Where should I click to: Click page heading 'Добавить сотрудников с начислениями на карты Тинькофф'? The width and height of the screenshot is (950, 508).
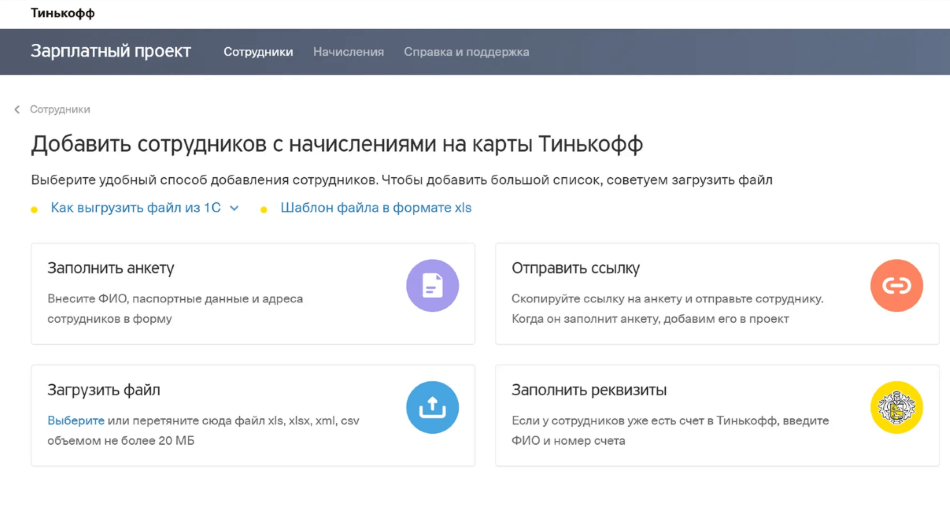point(337,145)
